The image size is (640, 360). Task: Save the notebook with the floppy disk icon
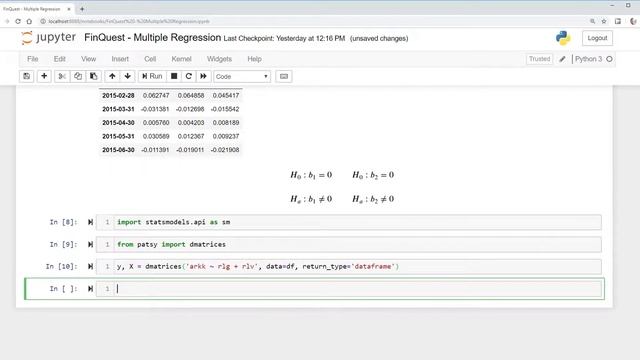27,76
